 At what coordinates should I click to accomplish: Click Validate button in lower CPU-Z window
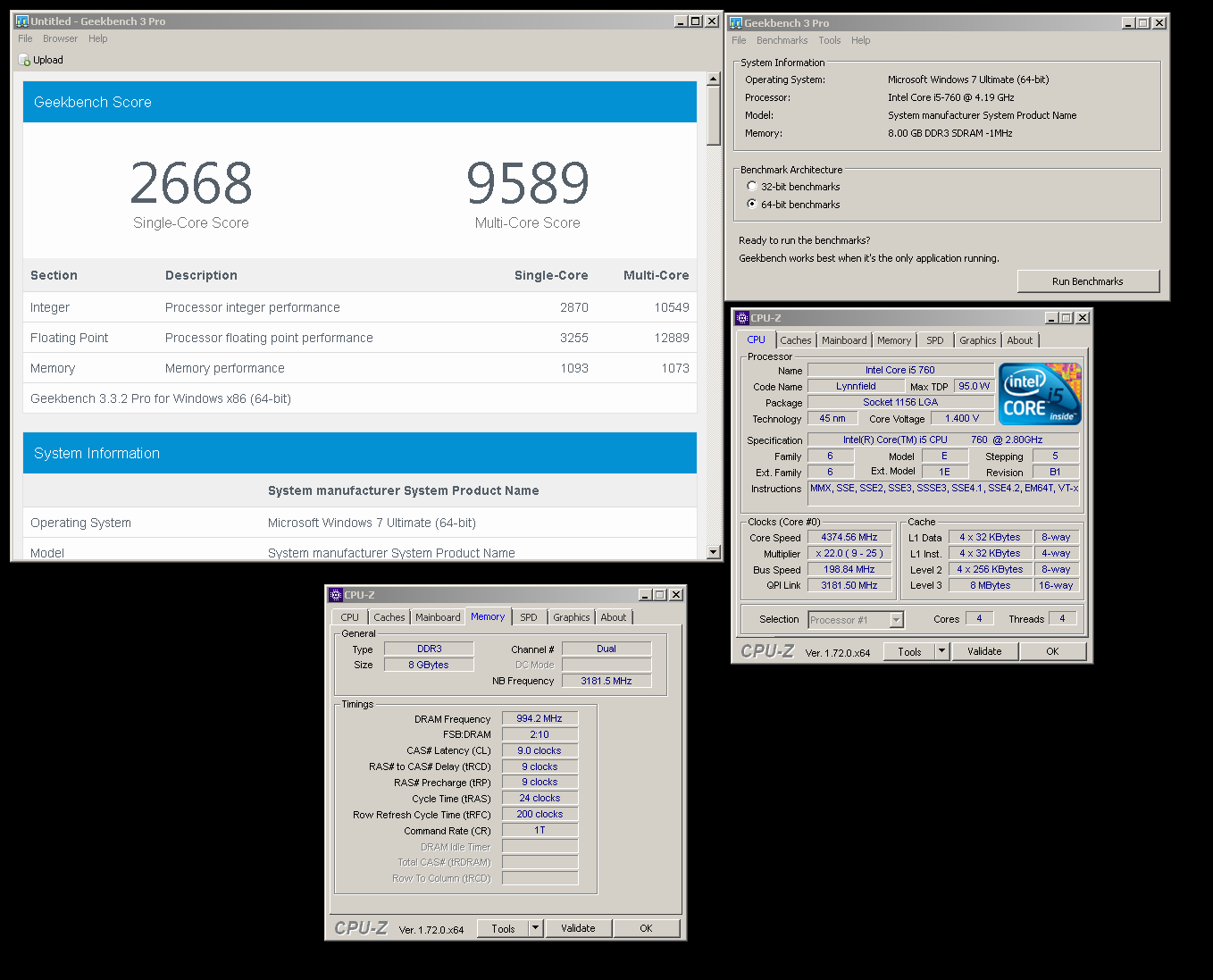(578, 928)
